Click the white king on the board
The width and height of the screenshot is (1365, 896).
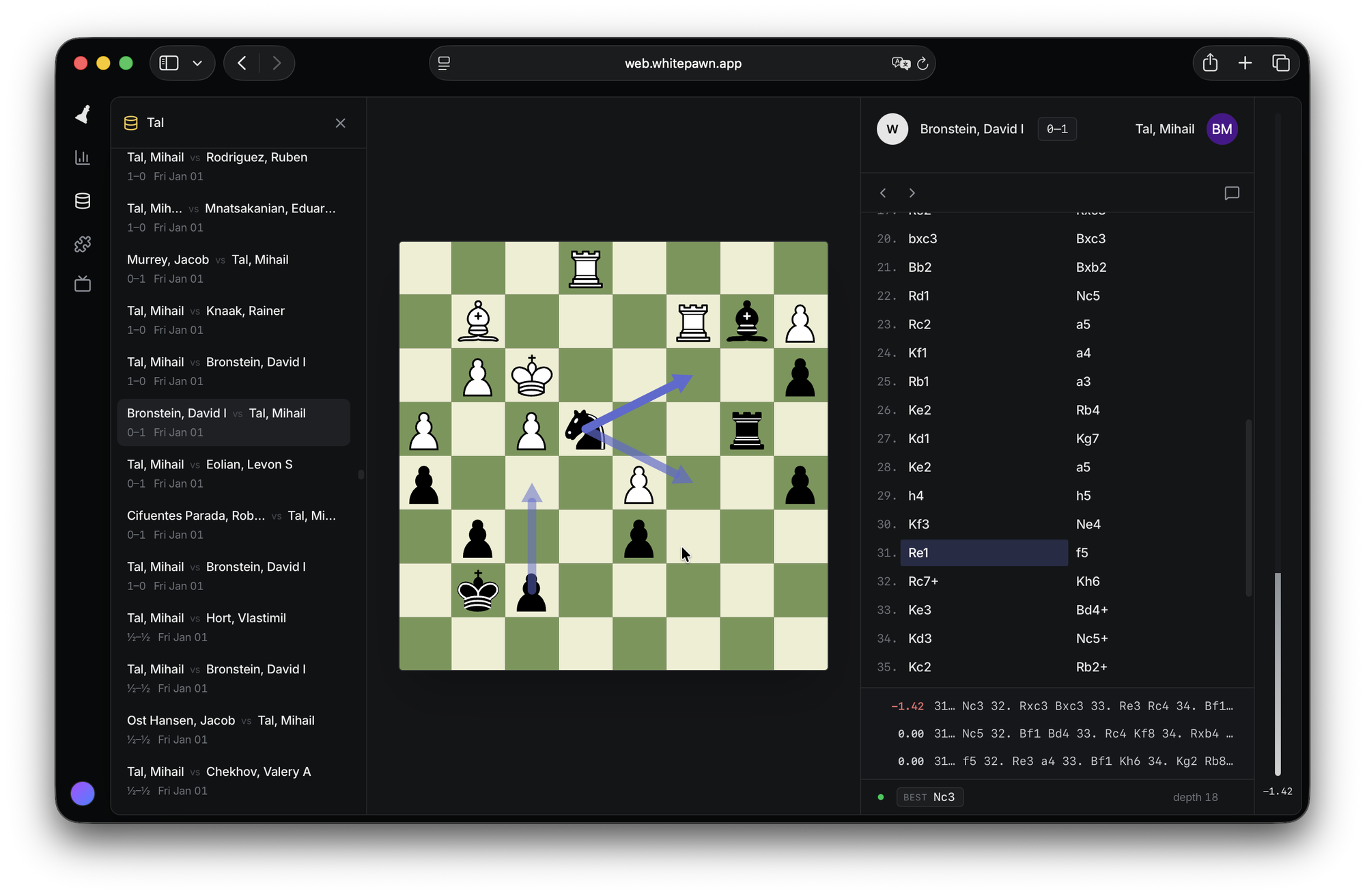pyautogui.click(x=531, y=376)
